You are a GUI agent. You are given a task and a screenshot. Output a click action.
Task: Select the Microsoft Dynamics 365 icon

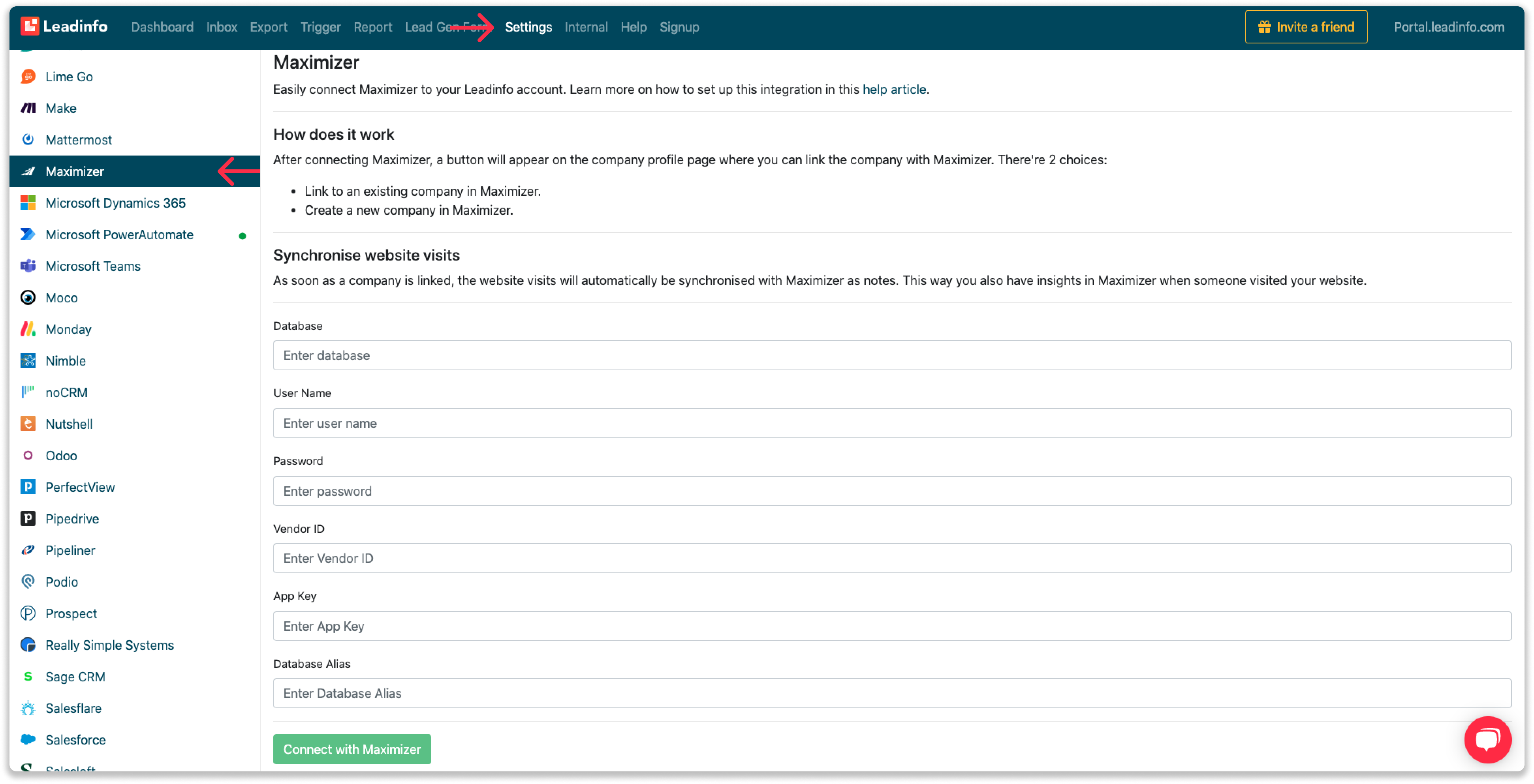(28, 203)
